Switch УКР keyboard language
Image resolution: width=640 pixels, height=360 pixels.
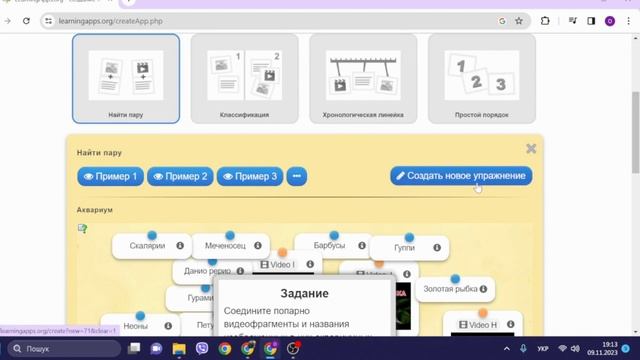tap(542, 349)
